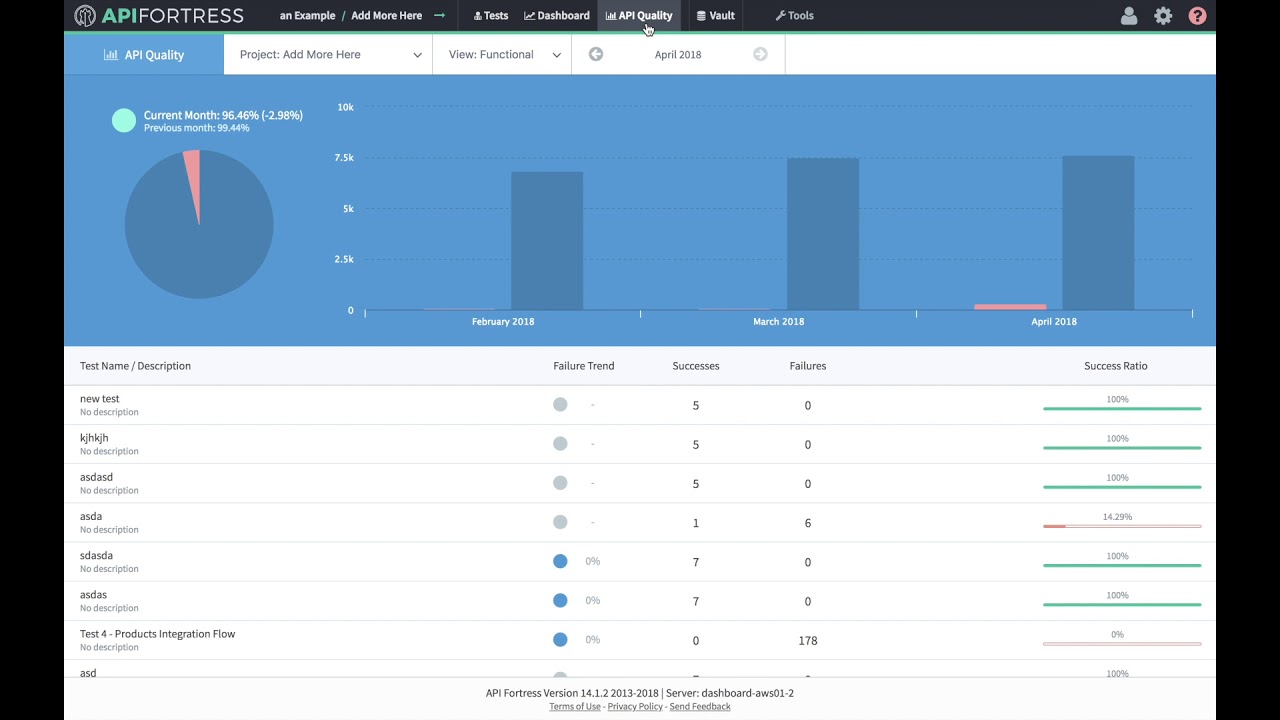
Task: Click success ratio bar for new test
Action: click(1122, 408)
